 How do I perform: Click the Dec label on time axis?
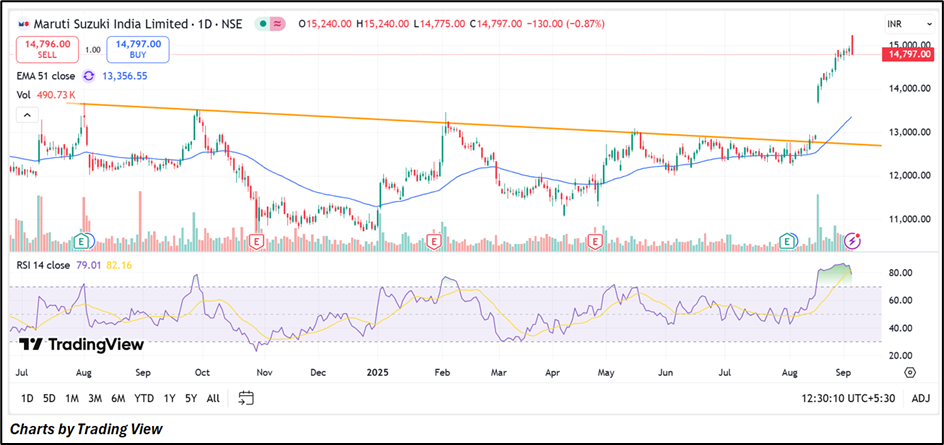(318, 373)
